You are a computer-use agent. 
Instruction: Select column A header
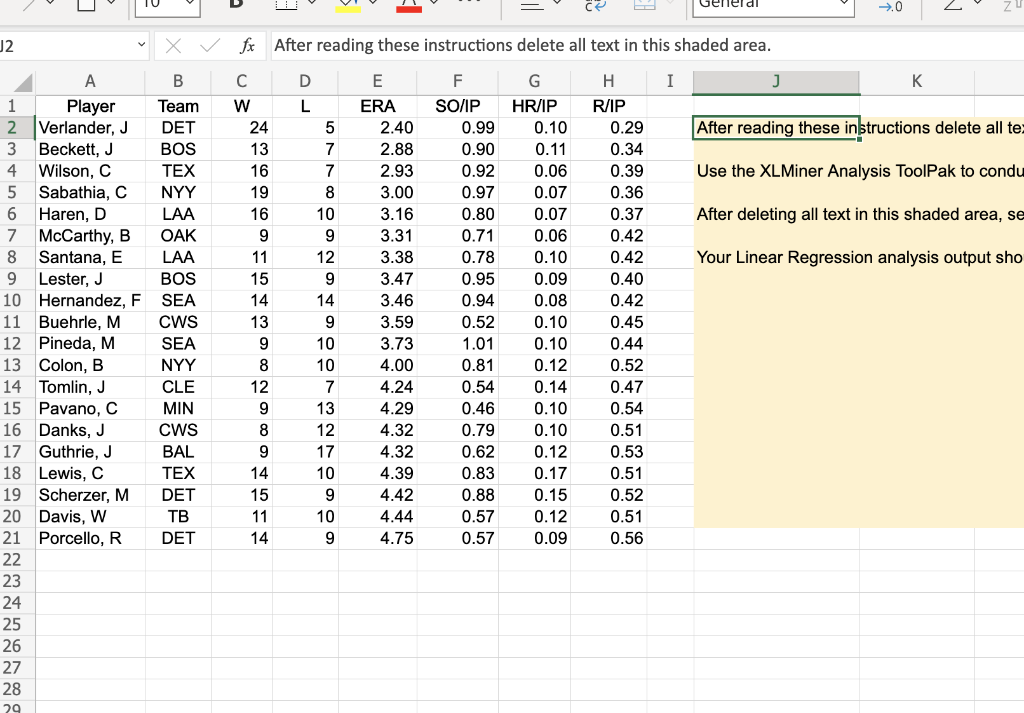(90, 82)
